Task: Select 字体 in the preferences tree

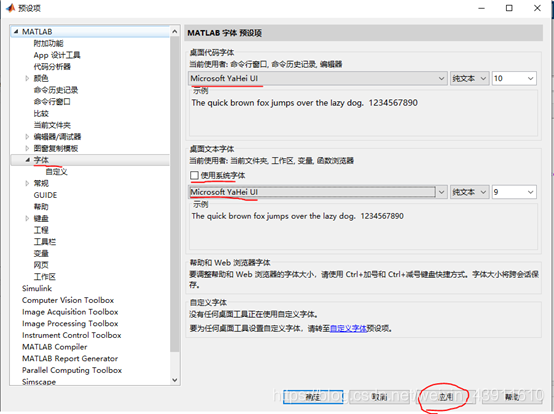Action: point(41,160)
